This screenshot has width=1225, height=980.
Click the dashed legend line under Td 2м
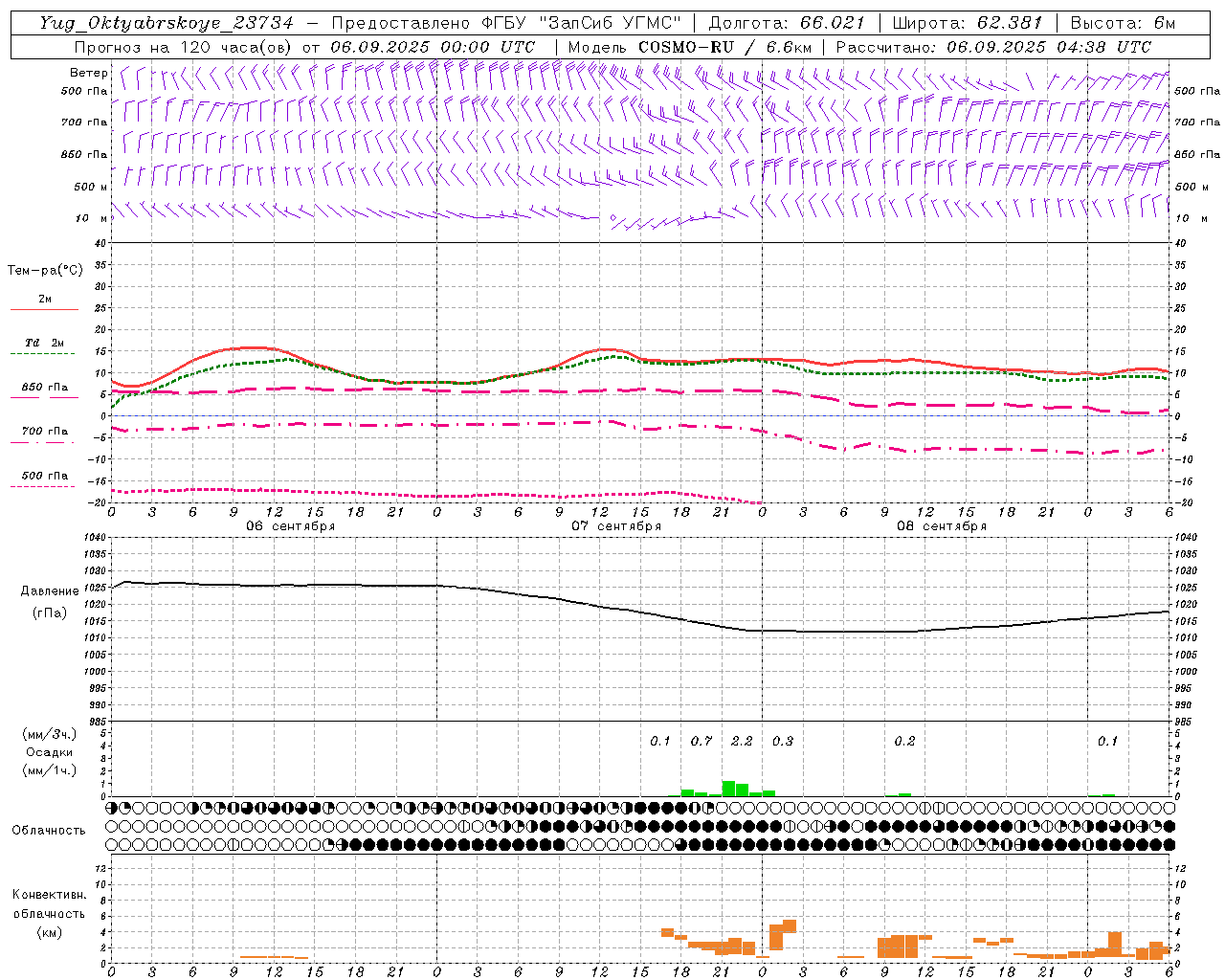point(43,354)
